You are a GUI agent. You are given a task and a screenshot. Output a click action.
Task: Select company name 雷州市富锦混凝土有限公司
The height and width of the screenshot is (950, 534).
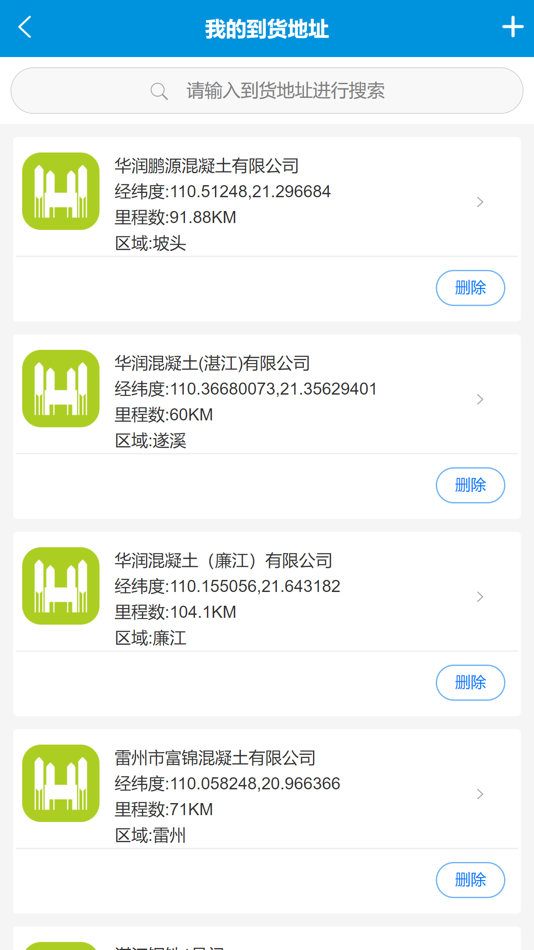(215, 758)
